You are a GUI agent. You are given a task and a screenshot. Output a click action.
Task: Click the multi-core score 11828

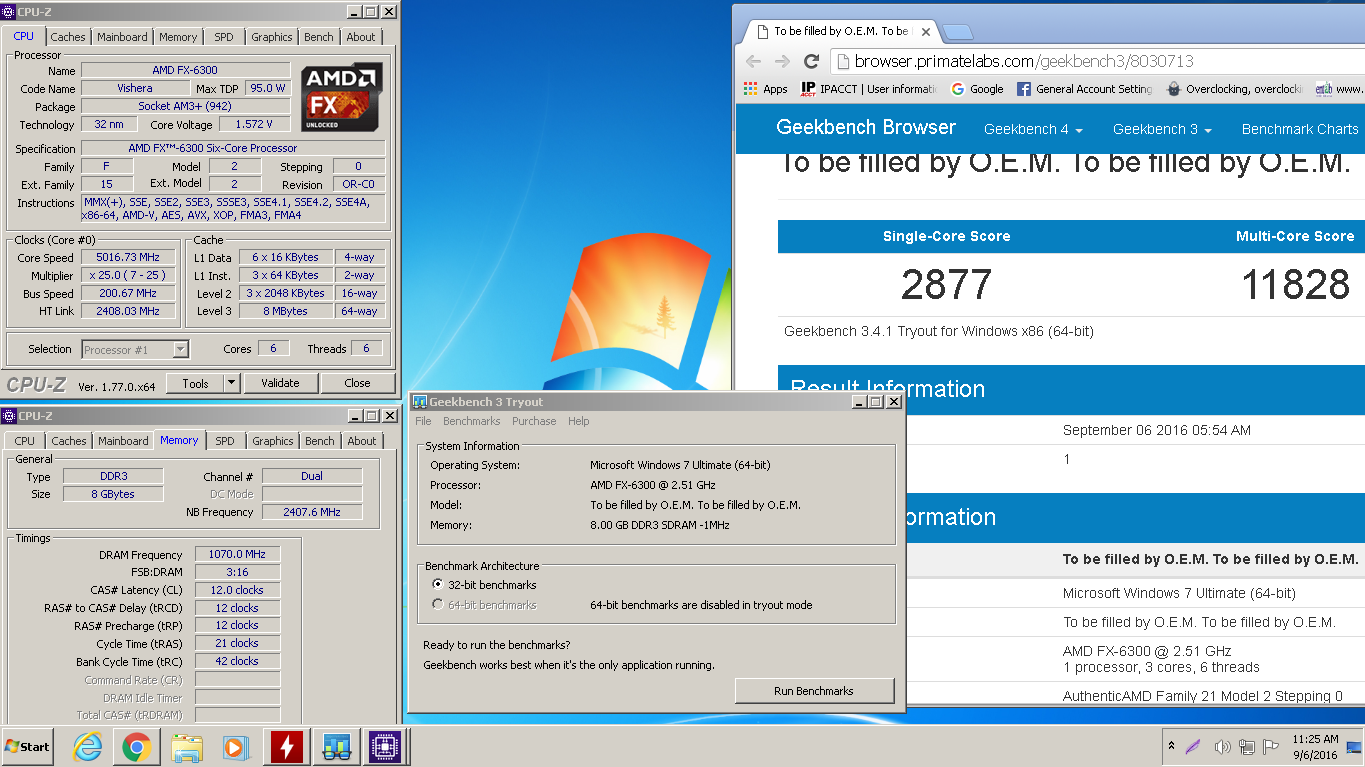[x=1295, y=285]
